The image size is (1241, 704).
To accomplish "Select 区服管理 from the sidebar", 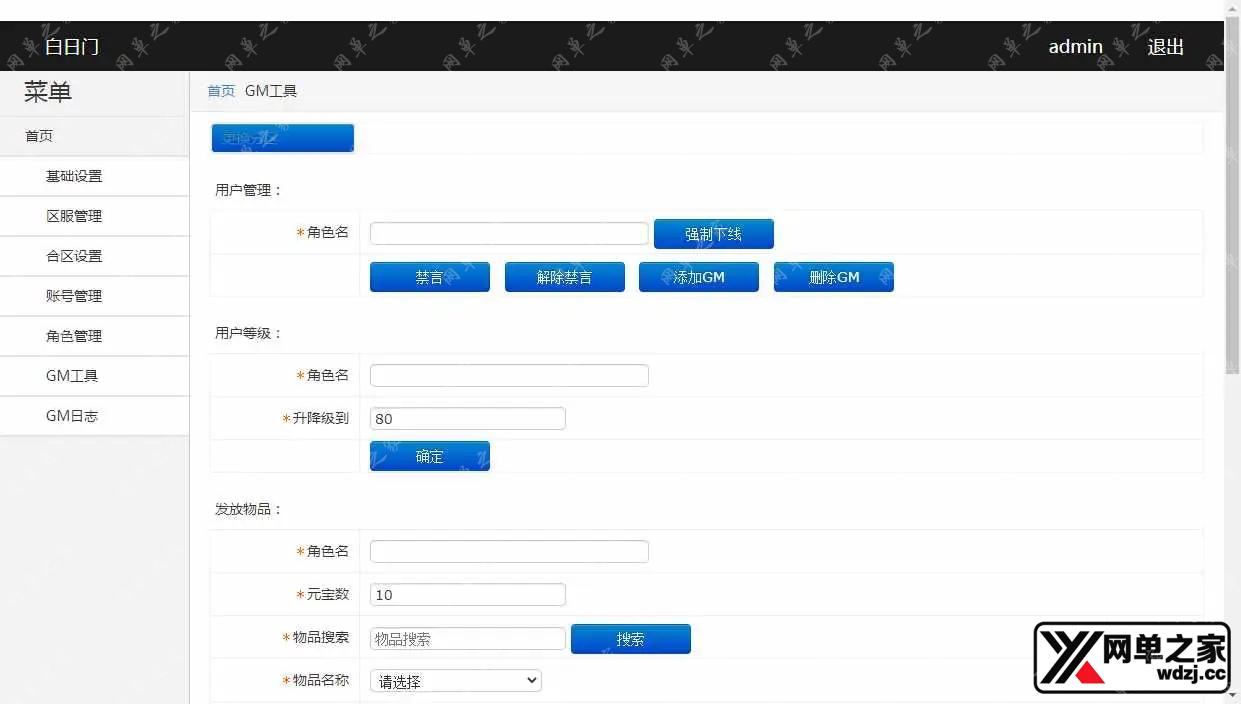I will 74,216.
